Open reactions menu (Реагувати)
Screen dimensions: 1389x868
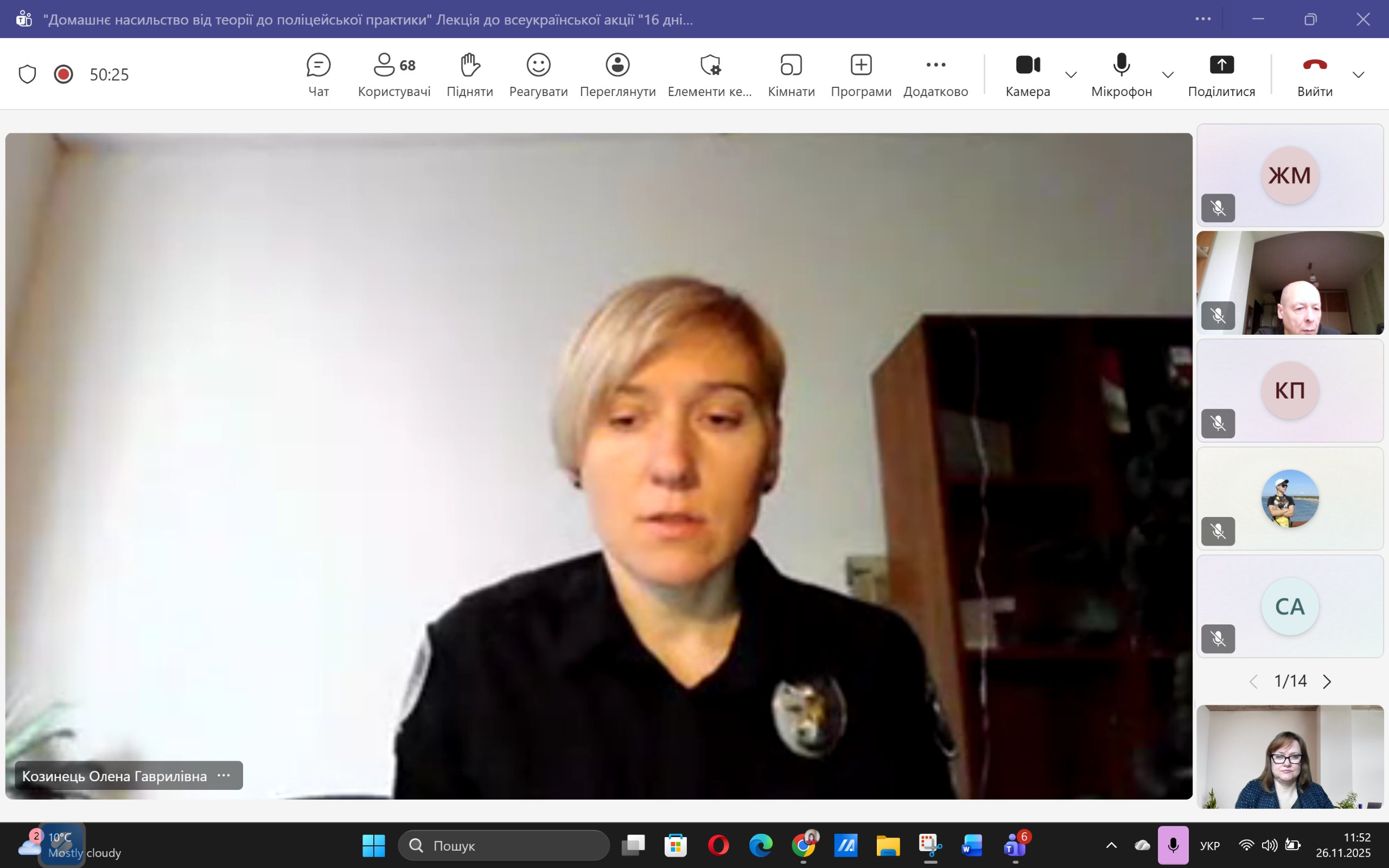coord(538,75)
